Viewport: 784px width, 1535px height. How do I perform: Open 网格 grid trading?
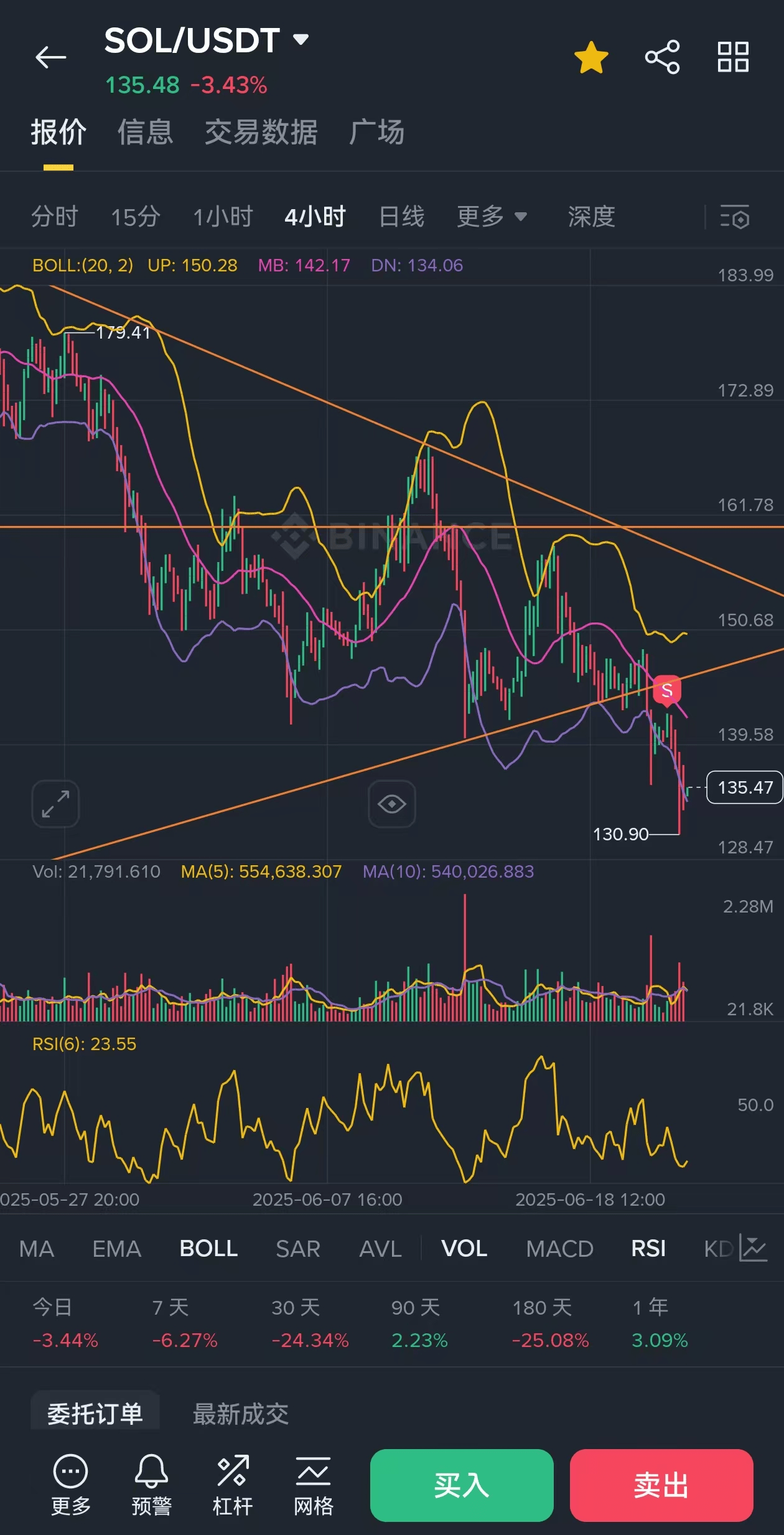(x=314, y=1485)
